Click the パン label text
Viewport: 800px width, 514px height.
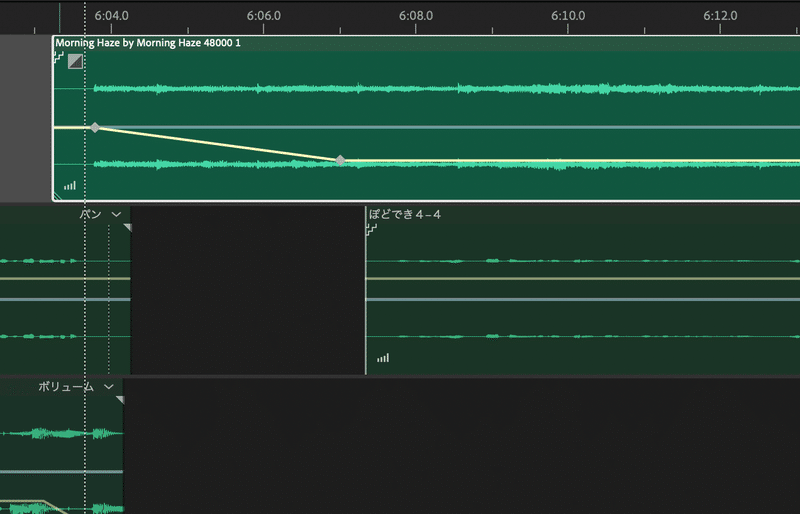click(90, 214)
